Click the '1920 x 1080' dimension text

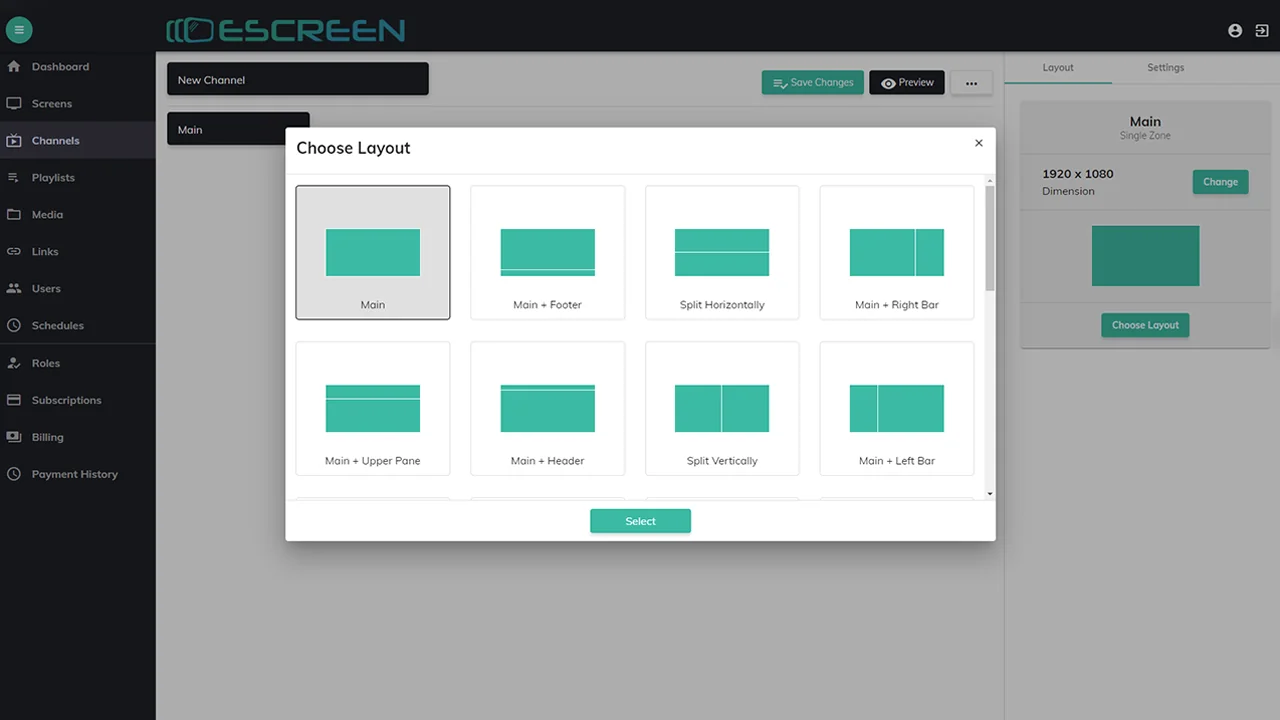click(x=1077, y=174)
